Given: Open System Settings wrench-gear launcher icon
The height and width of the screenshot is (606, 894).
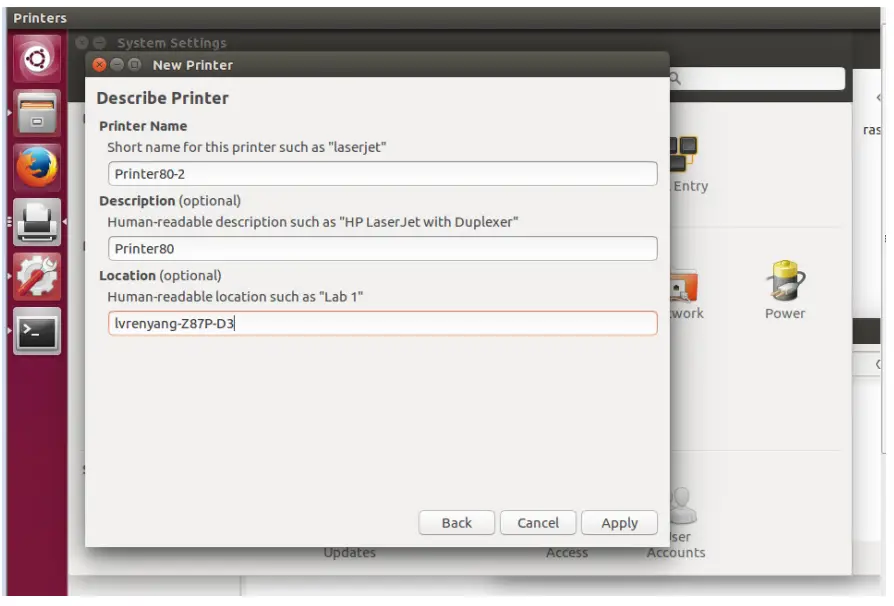Looking at the screenshot, I should click(37, 277).
